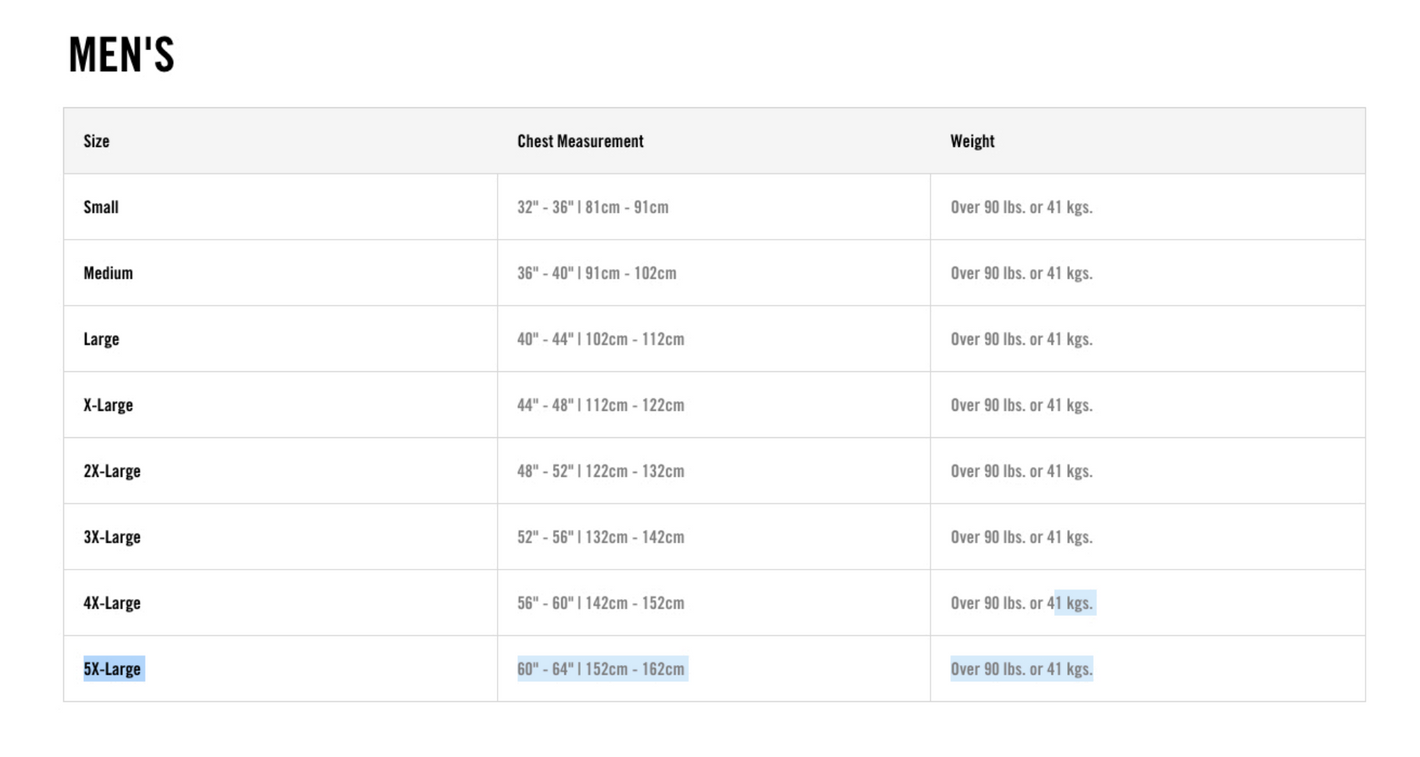Click the 3X-Large size cell
The image size is (1420, 757).
[112, 537]
